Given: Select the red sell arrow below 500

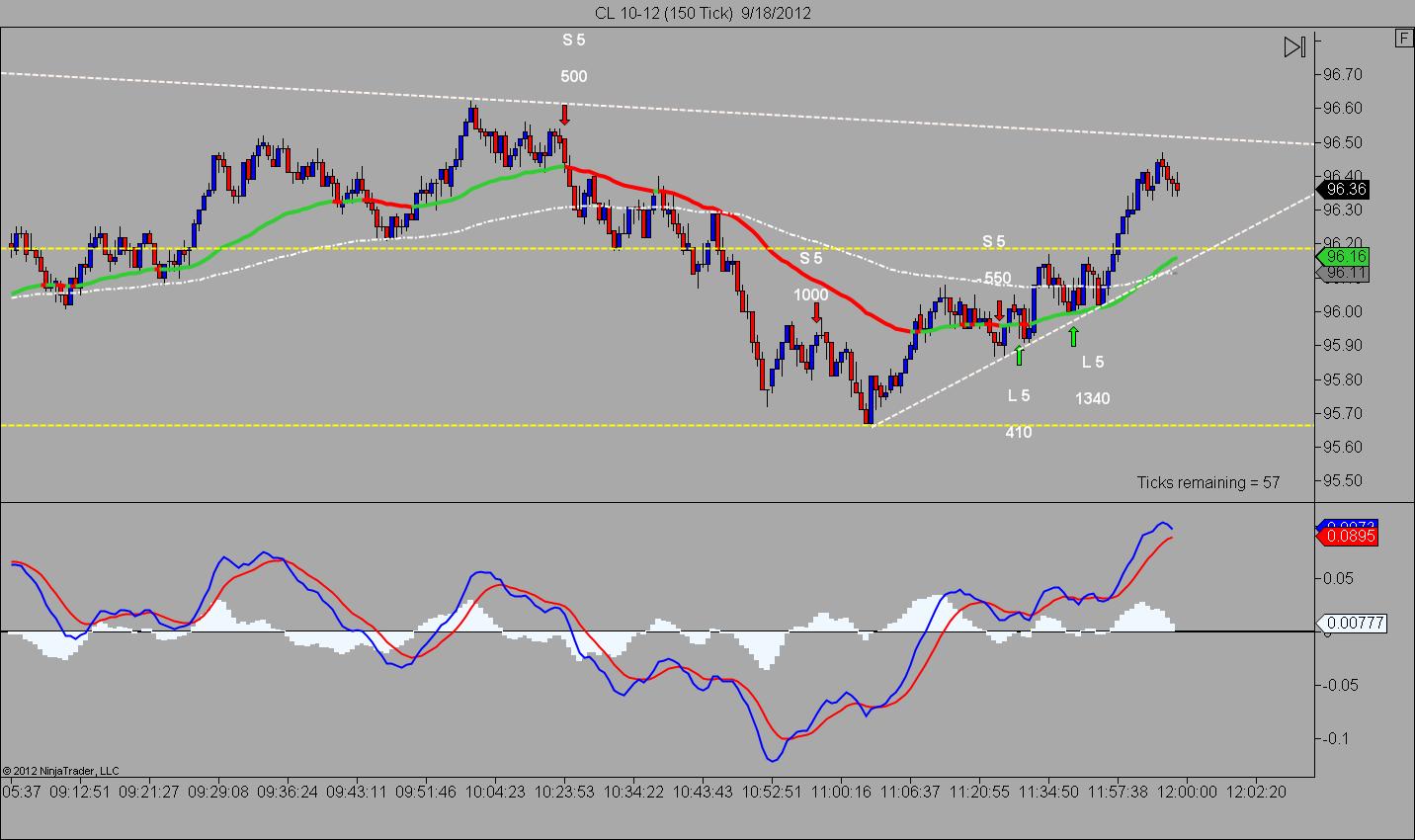Looking at the screenshot, I should (564, 115).
